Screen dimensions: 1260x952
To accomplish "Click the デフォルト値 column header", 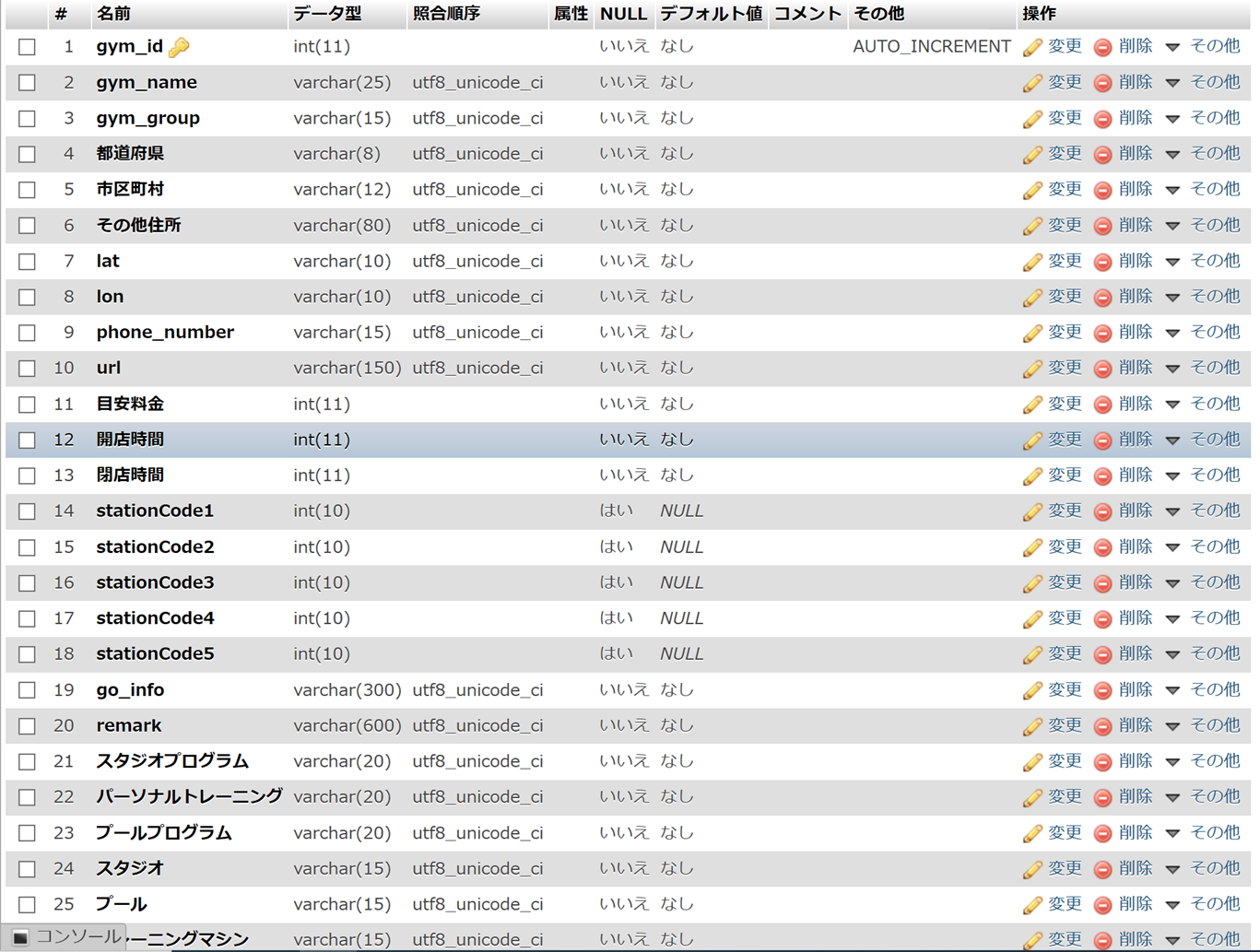I will coord(711,14).
